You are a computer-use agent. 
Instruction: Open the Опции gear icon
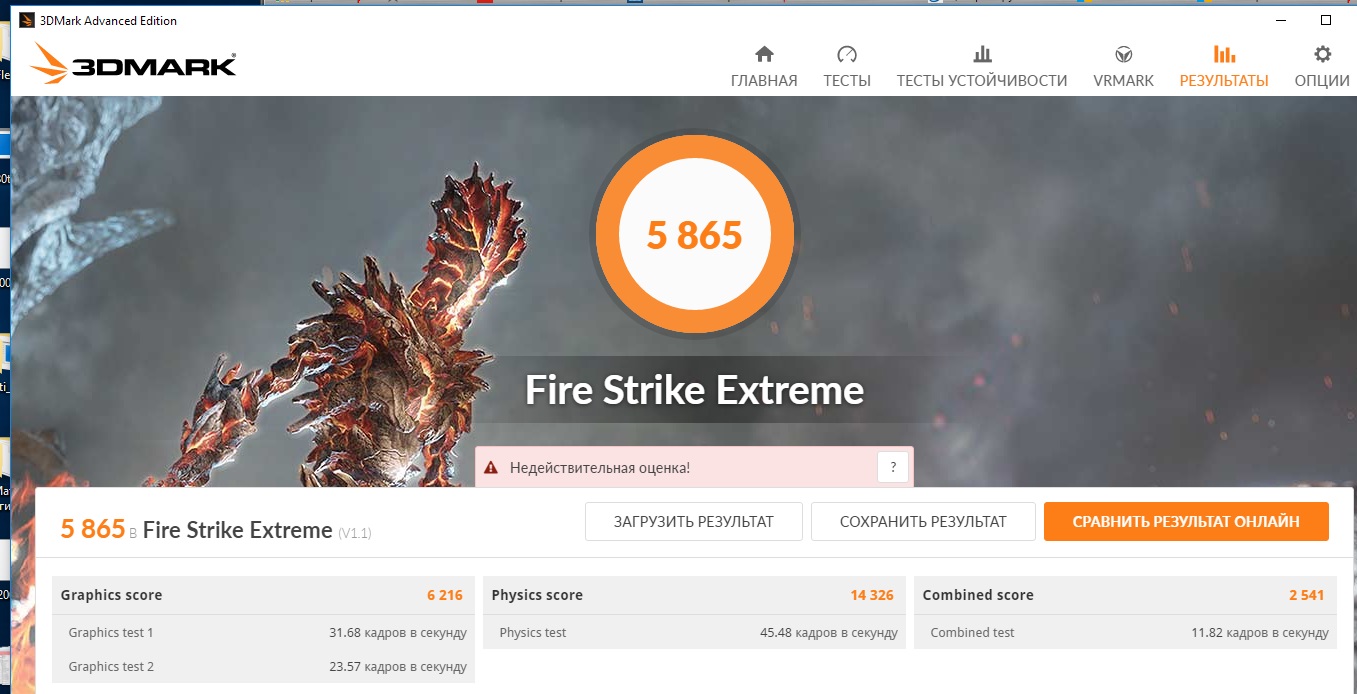coord(1322,54)
